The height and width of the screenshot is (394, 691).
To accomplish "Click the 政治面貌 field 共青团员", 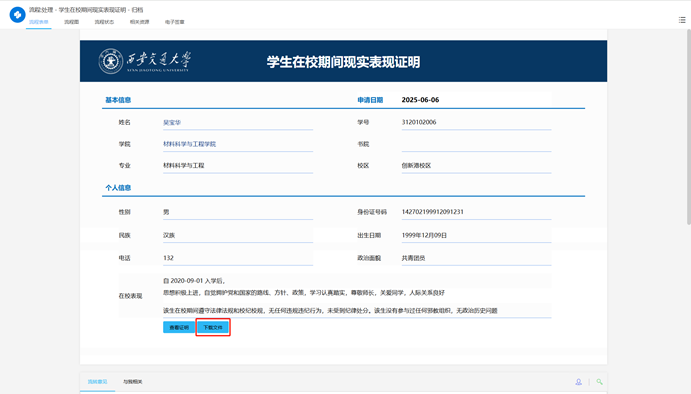I will click(x=476, y=258).
